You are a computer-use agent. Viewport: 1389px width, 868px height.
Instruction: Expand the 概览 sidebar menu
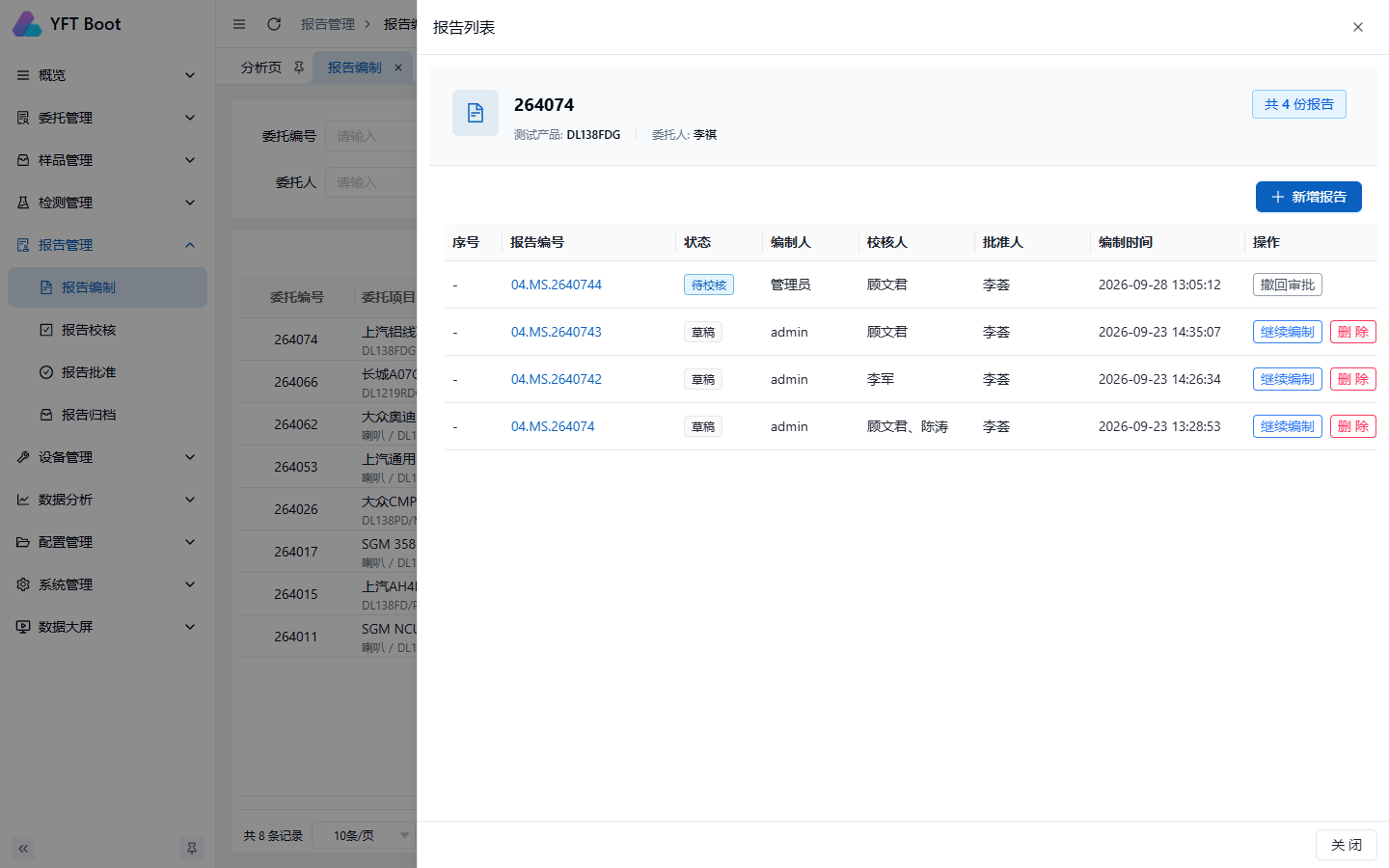click(108, 75)
